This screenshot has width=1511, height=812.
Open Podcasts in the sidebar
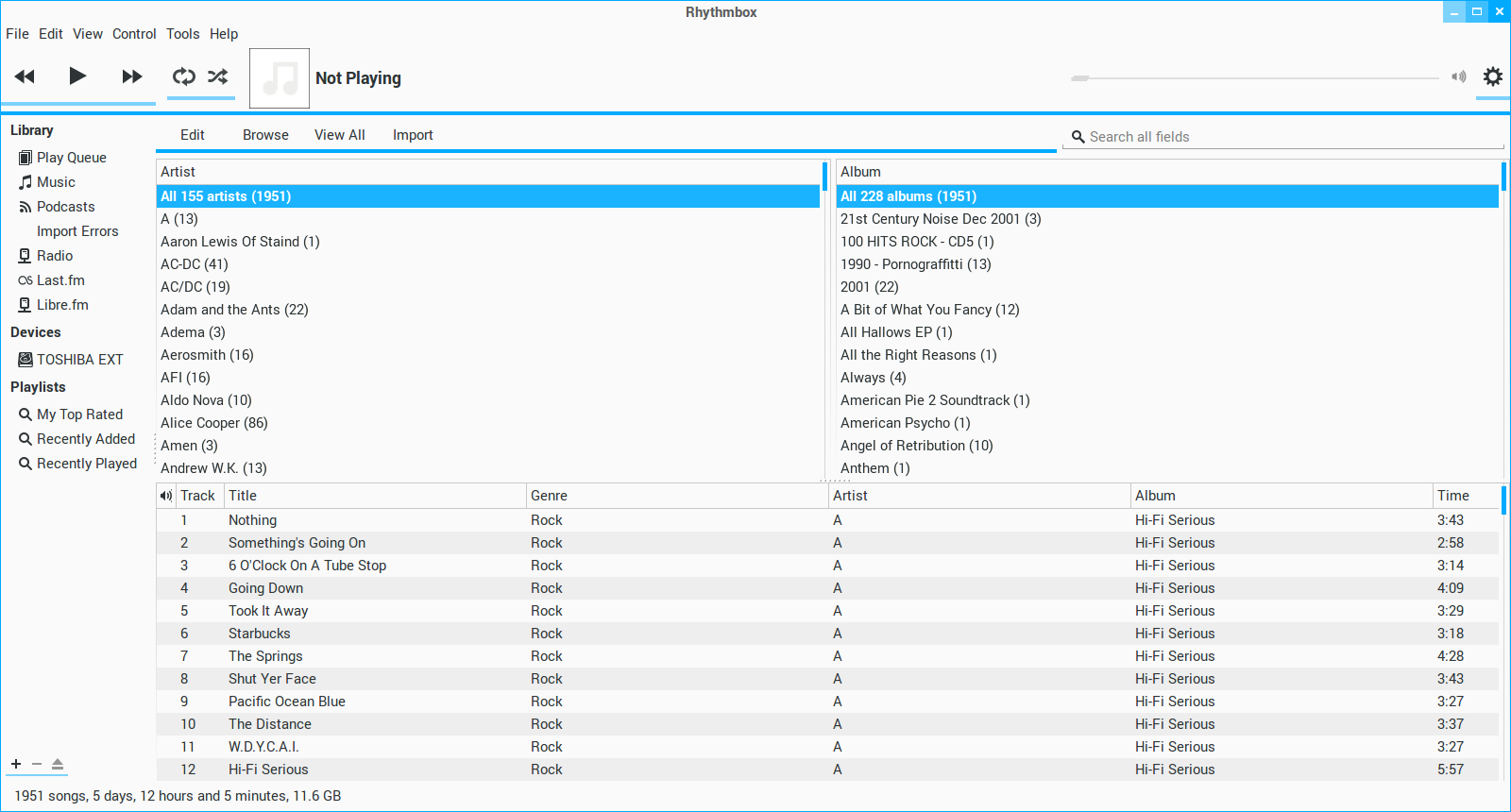tap(66, 207)
